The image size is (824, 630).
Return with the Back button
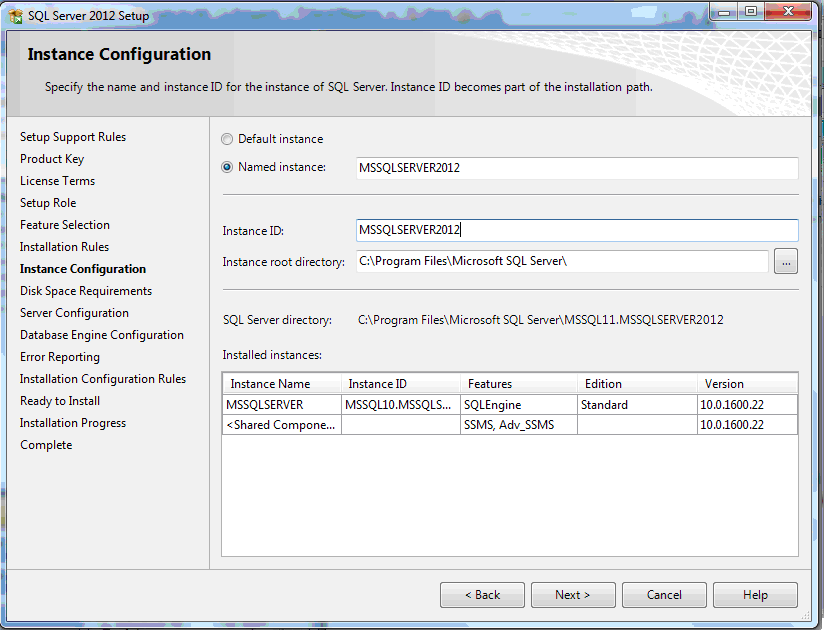[482, 595]
